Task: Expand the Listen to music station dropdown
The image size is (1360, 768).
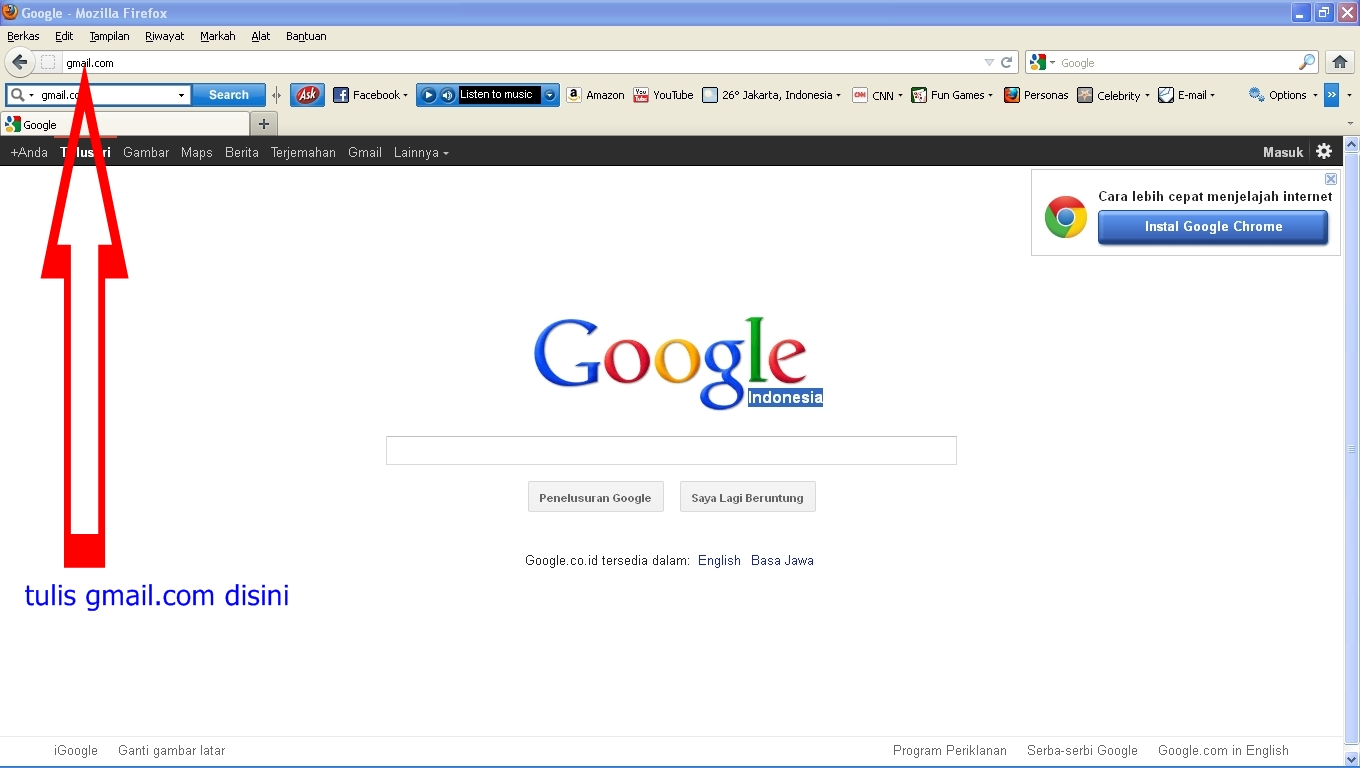Action: pyautogui.click(x=549, y=95)
